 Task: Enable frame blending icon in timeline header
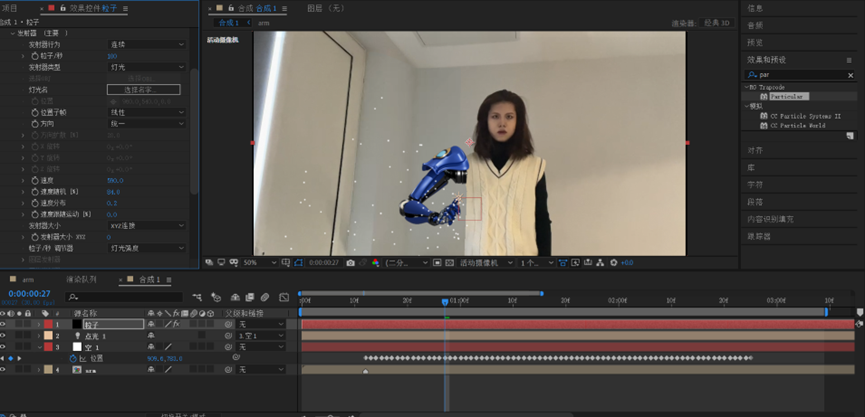point(250,297)
